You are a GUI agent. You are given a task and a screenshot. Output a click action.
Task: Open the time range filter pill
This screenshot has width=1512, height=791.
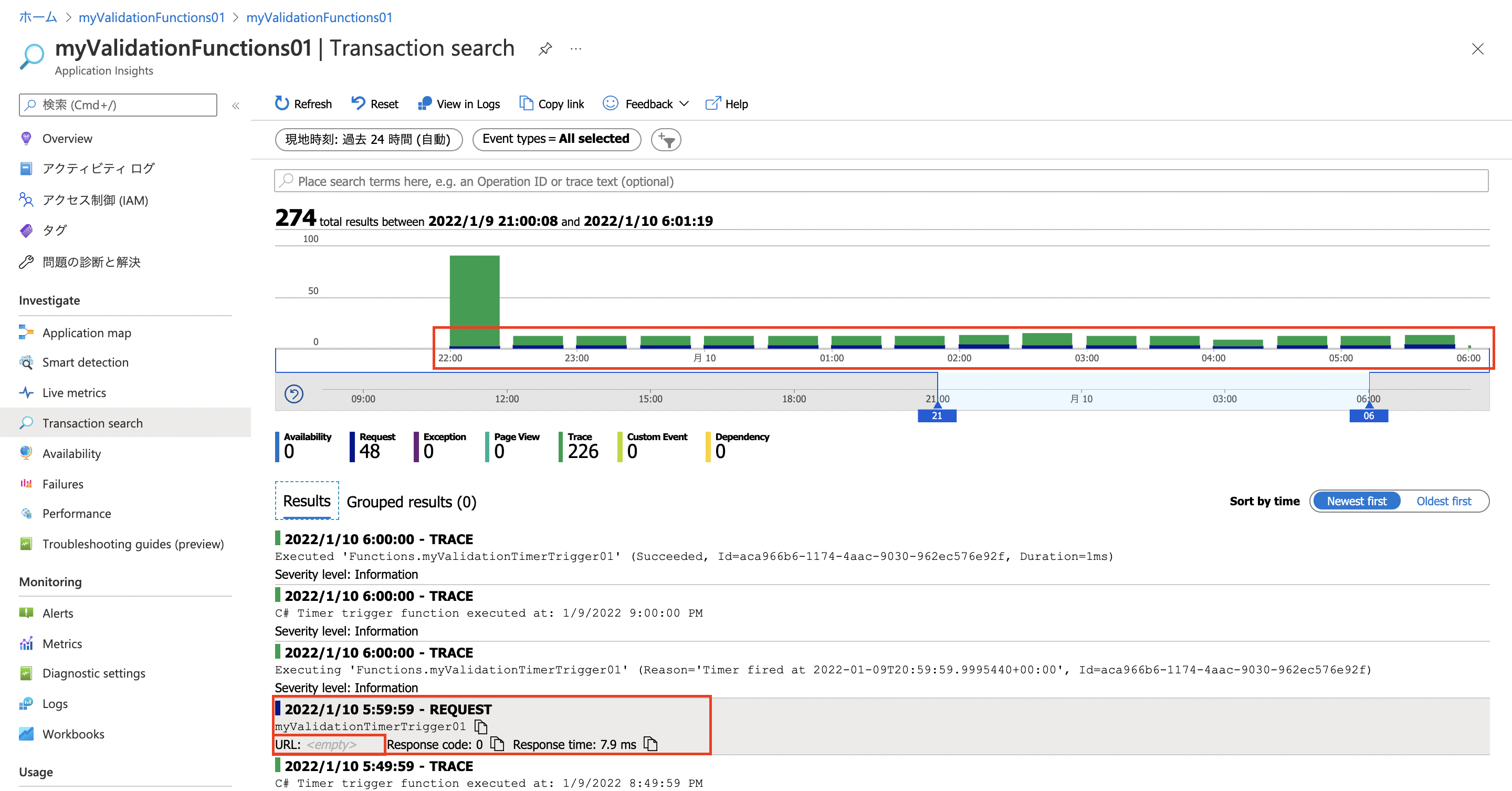click(368, 139)
